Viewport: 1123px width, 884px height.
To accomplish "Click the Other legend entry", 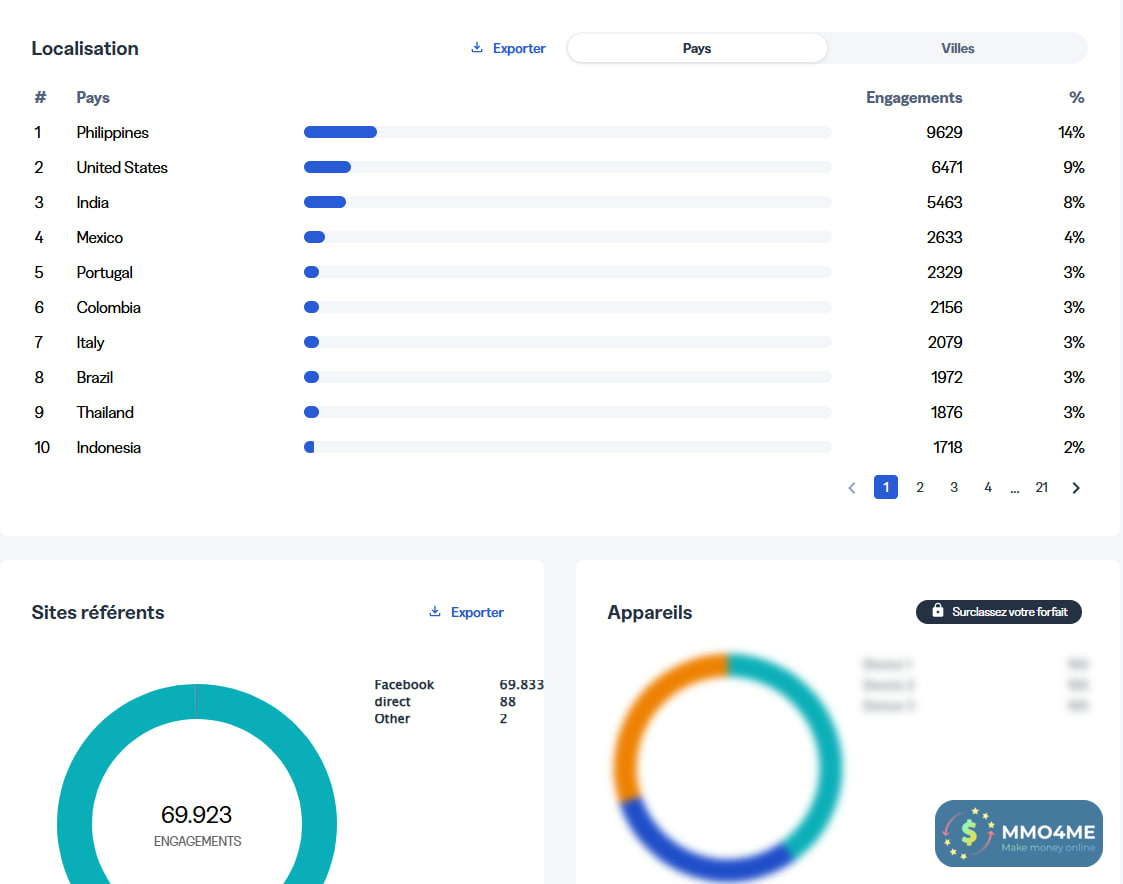I will 392,719.
